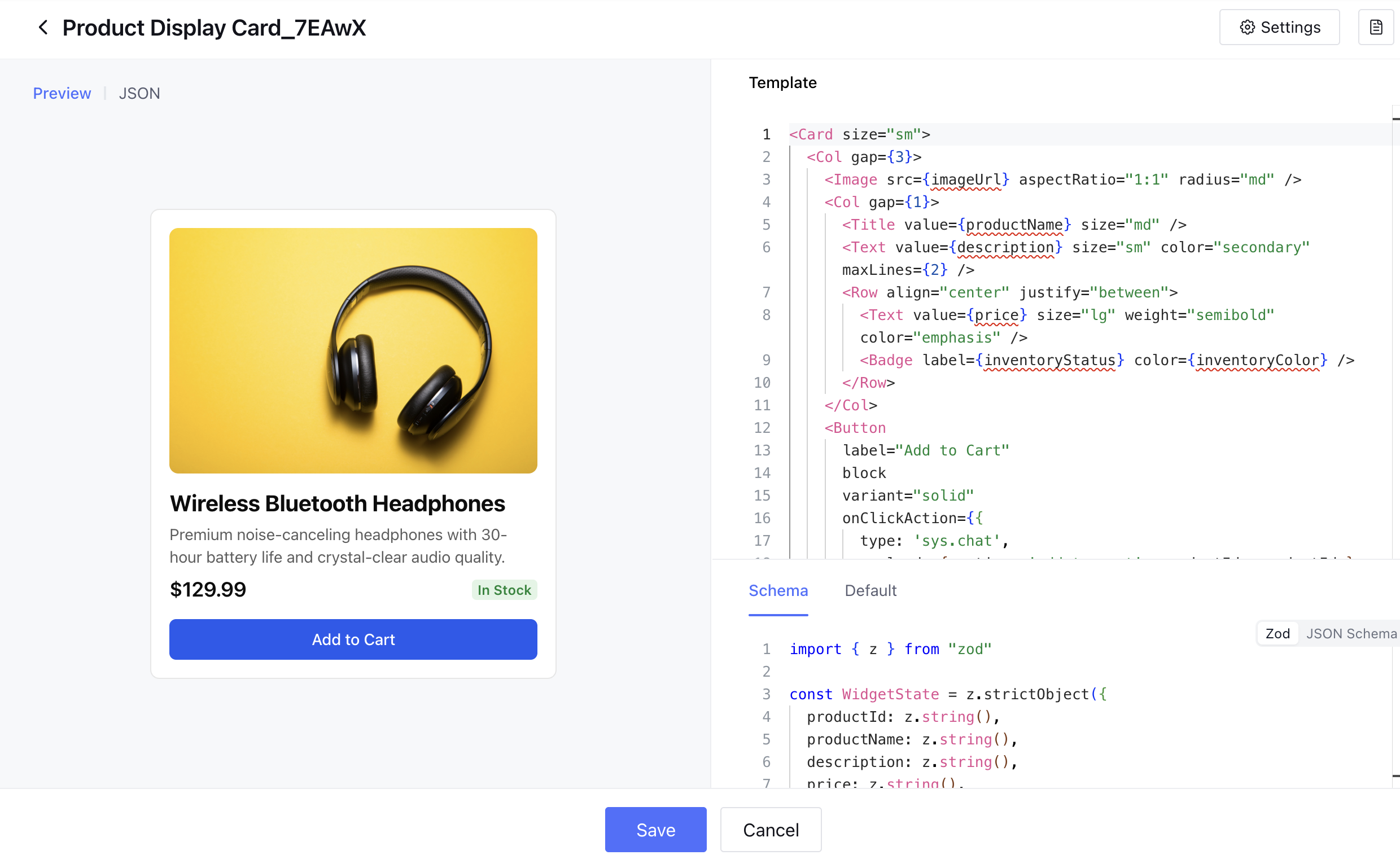1400x868 pixels.
Task: Click the back arrow icon
Action: [43, 28]
